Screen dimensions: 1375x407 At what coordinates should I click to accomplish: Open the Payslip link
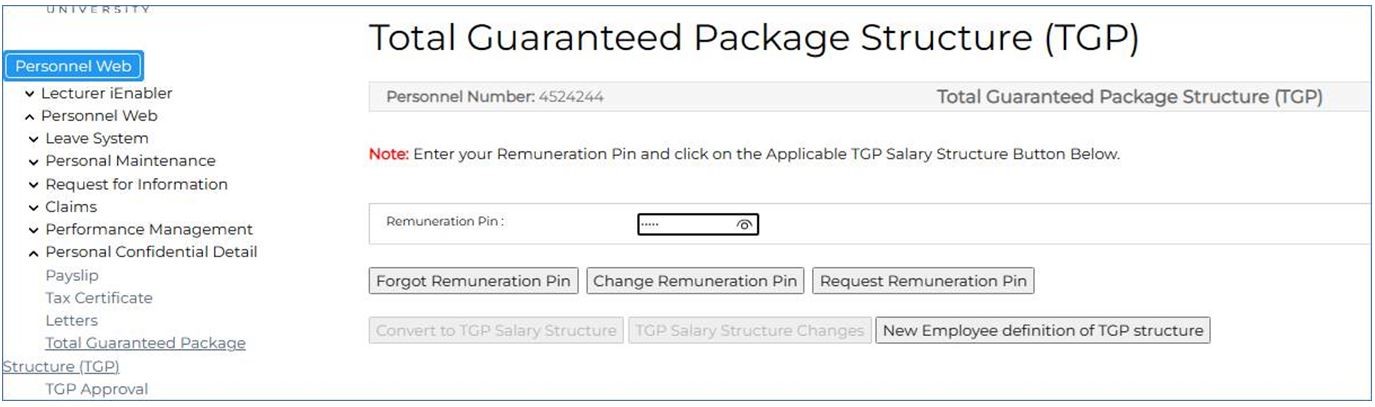click(72, 275)
